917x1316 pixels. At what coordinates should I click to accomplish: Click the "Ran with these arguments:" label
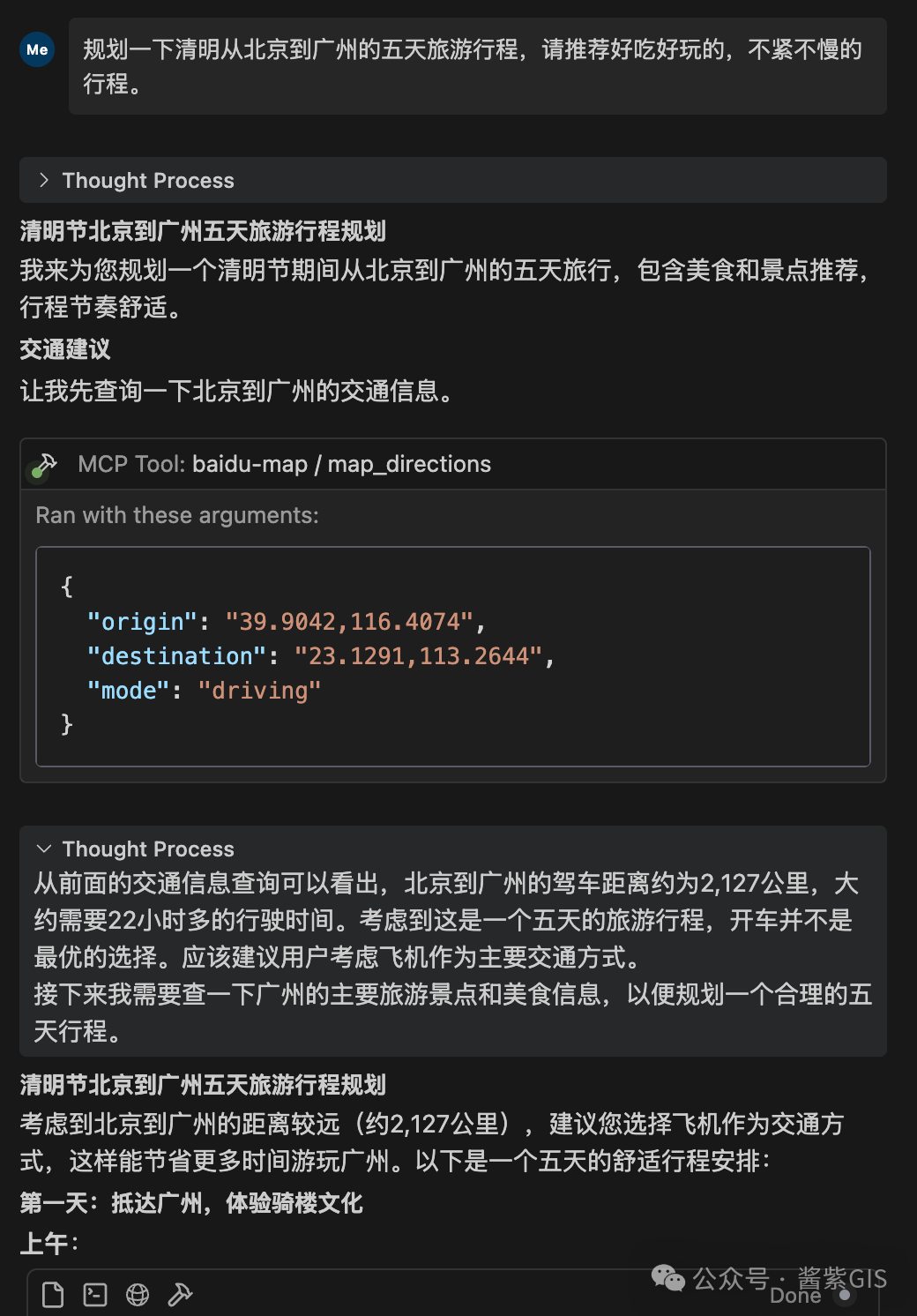click(177, 515)
